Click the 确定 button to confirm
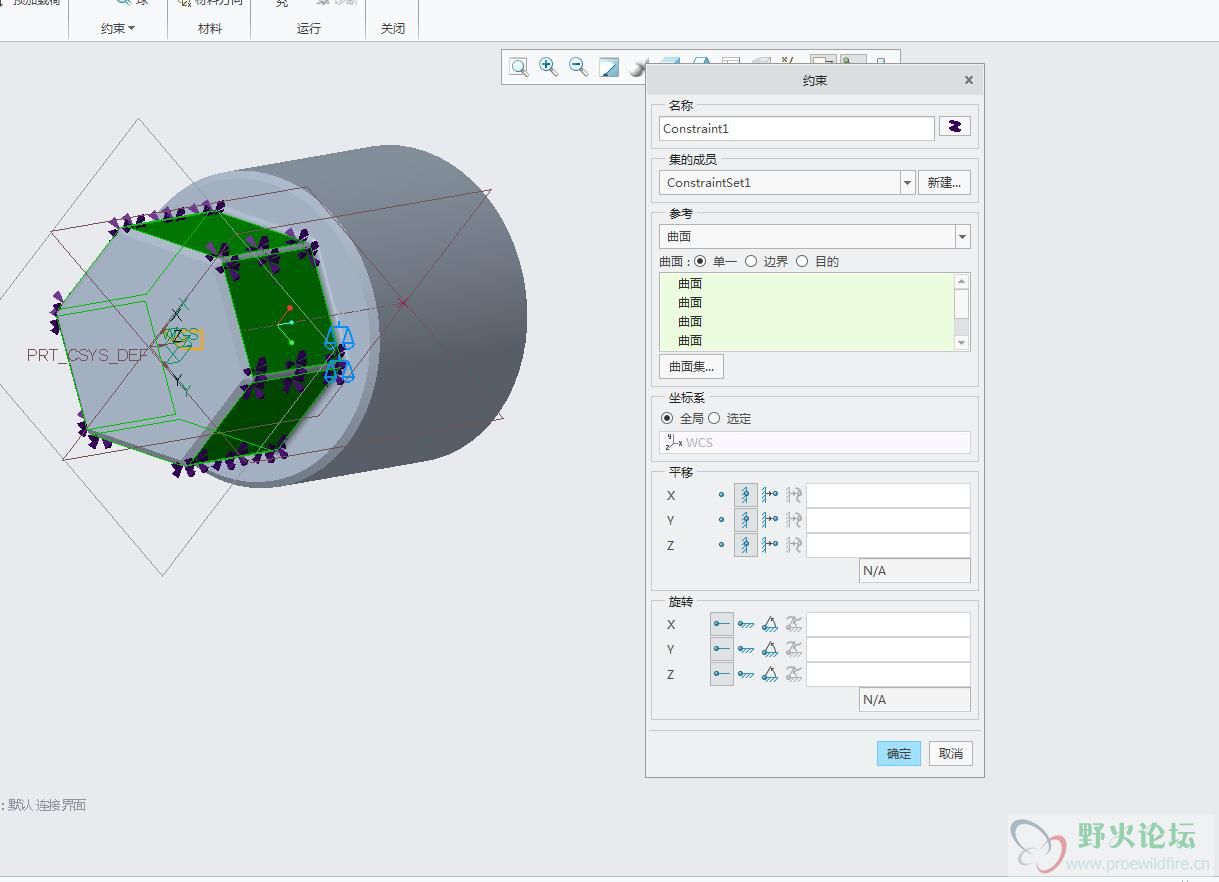Image resolution: width=1219 pixels, height=882 pixels. 898,753
